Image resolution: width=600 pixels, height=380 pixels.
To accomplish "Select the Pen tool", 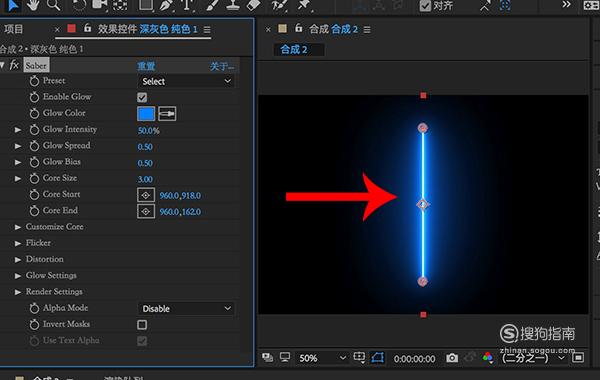I will pos(166,5).
